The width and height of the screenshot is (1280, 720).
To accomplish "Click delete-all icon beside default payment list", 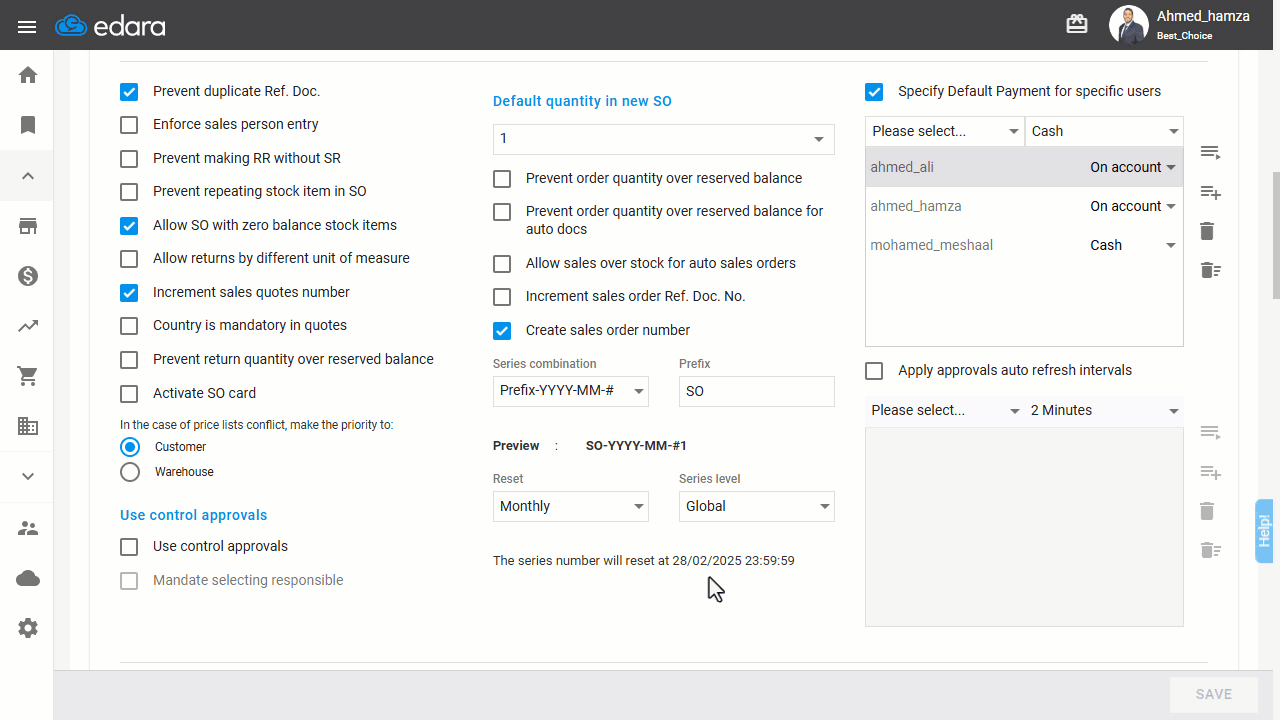I will click(x=1210, y=270).
